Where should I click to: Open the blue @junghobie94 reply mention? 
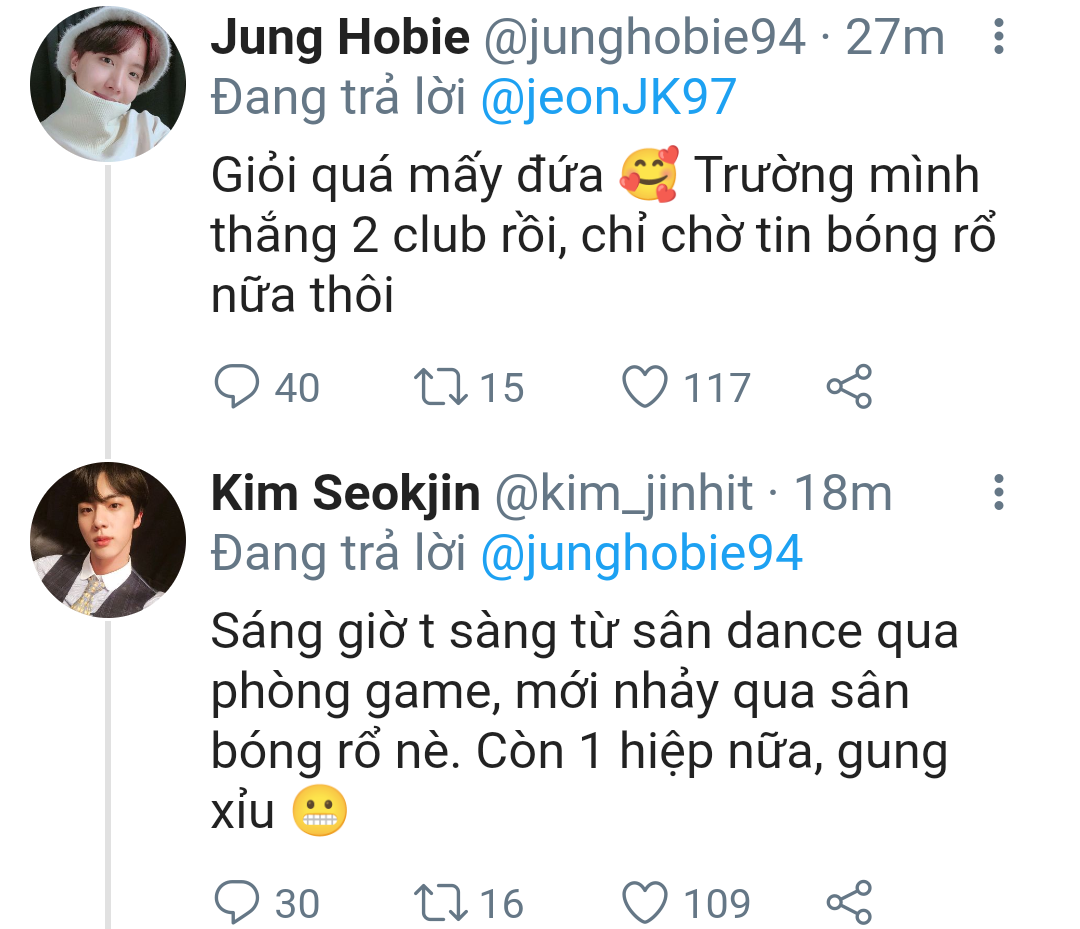641,553
